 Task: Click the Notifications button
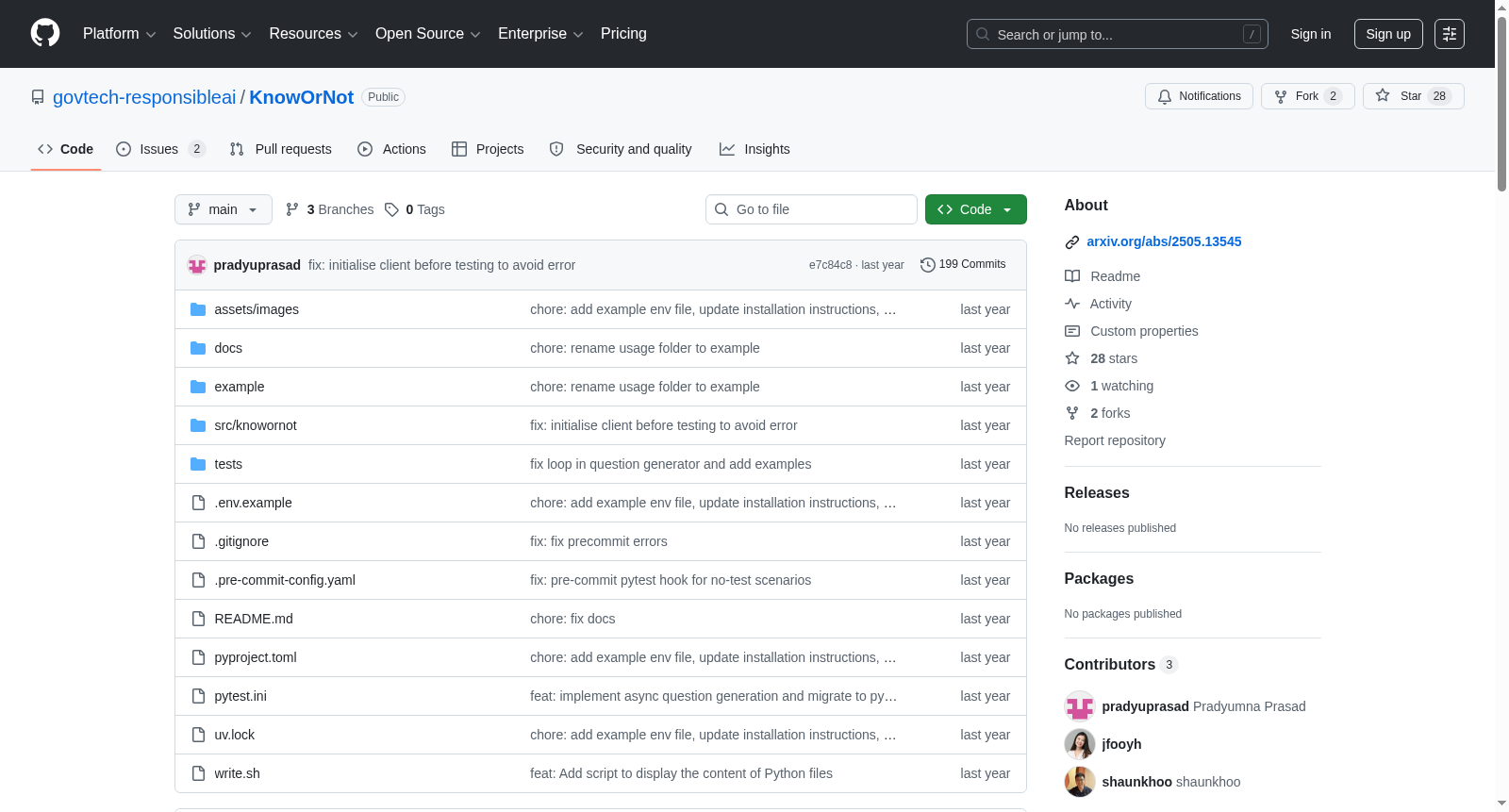click(x=1199, y=96)
